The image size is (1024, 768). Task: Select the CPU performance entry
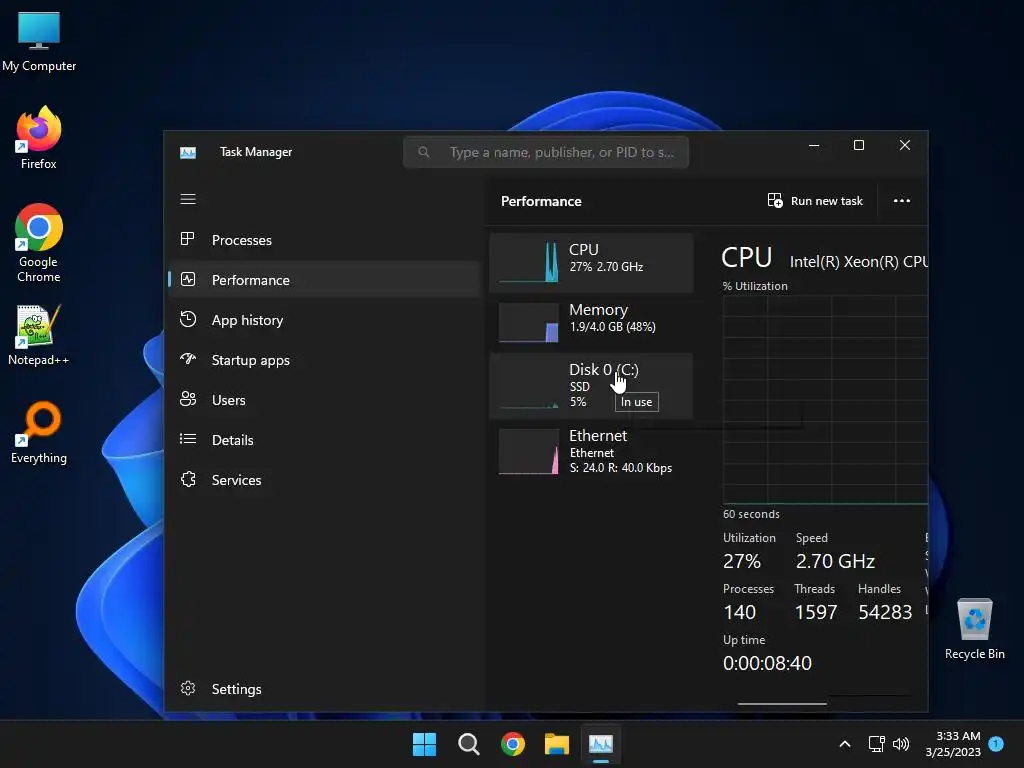(x=591, y=263)
